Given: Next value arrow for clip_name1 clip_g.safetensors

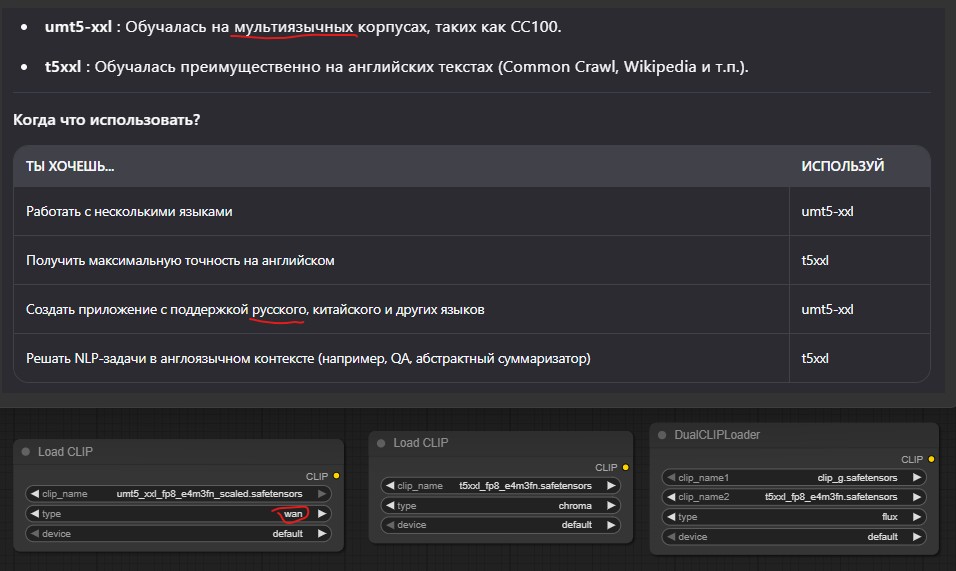Looking at the screenshot, I should coord(916,478).
